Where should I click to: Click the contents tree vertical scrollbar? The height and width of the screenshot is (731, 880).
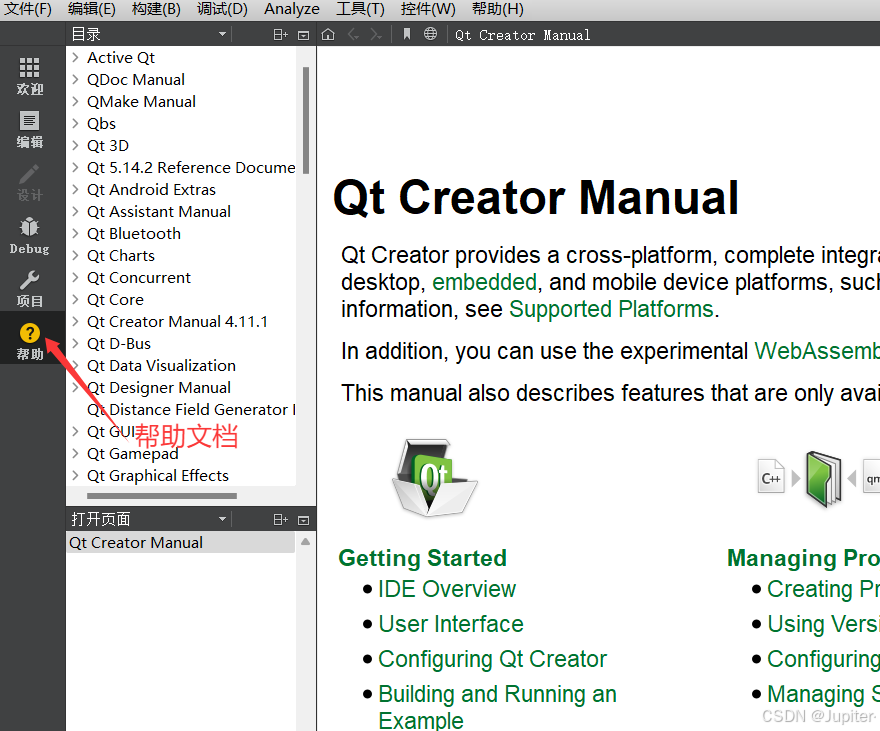point(306,120)
